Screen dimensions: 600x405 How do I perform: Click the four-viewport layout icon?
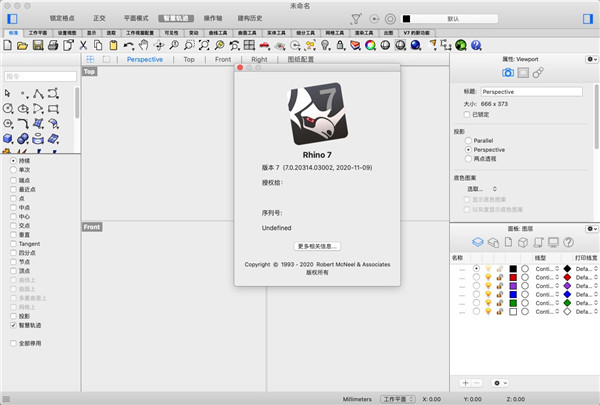click(x=92, y=60)
